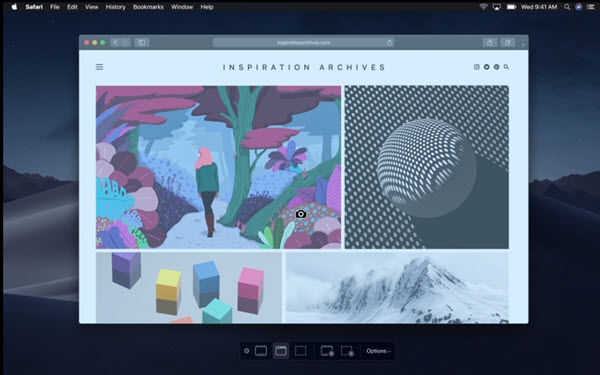
Task: Click the Wed 9:41 AM clock
Action: click(x=539, y=7)
